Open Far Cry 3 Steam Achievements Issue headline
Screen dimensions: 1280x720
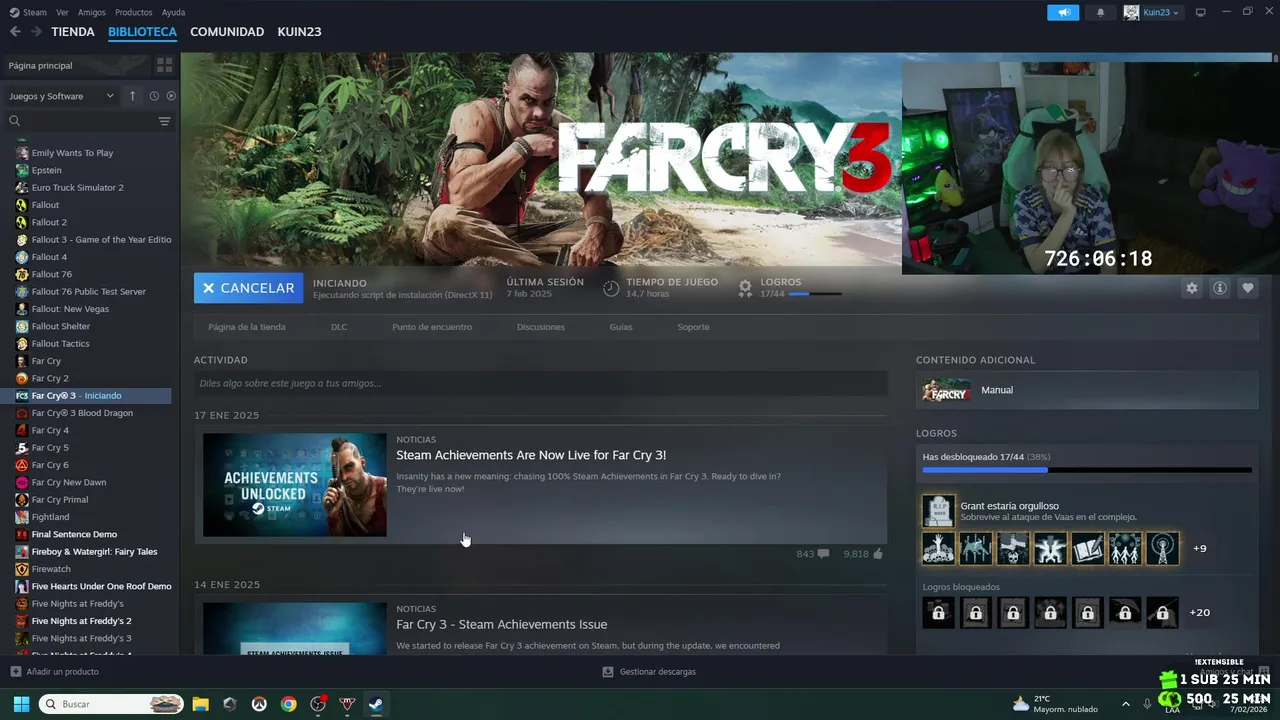pos(502,625)
